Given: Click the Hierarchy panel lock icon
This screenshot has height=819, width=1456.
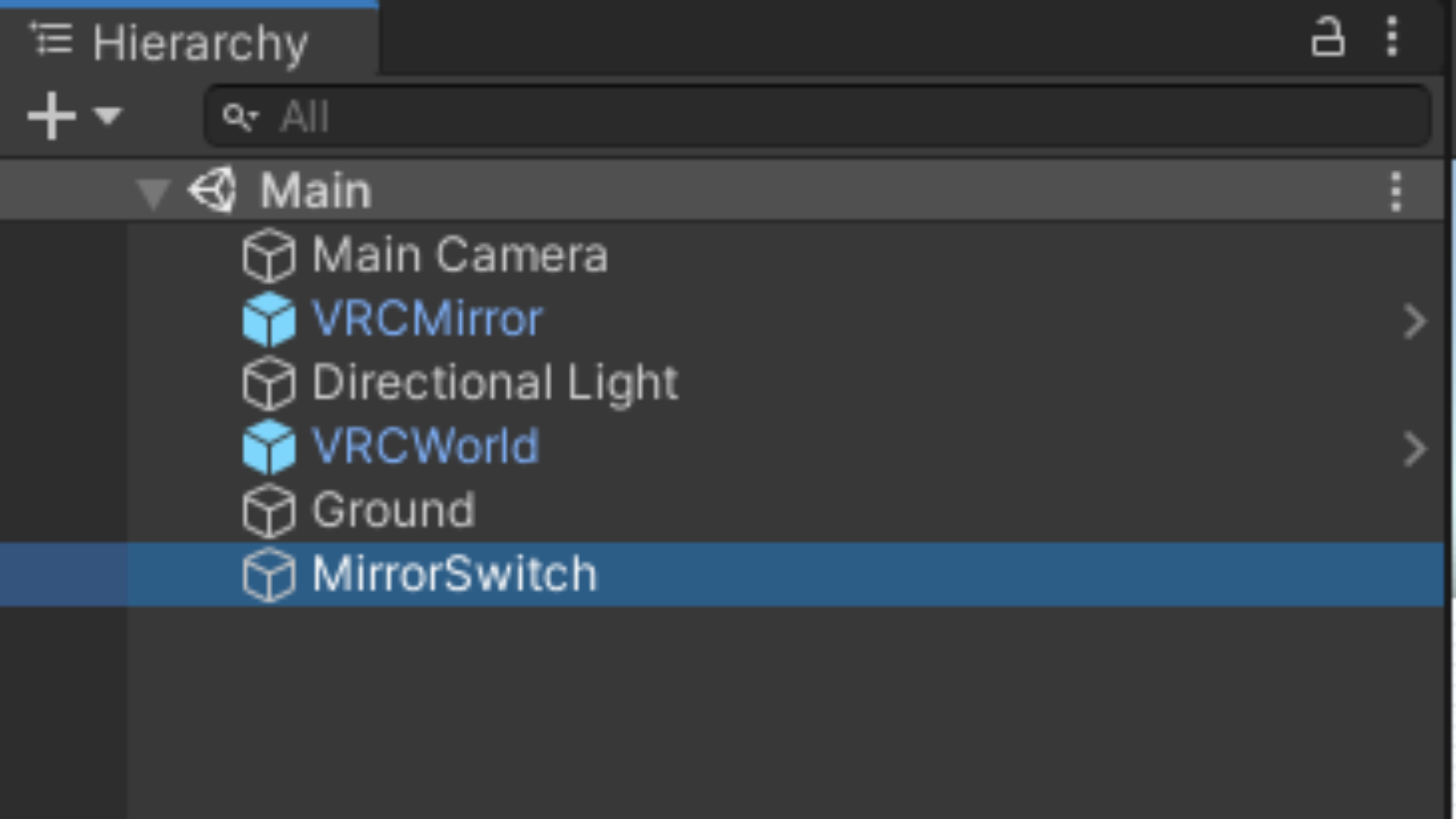Looking at the screenshot, I should tap(1327, 37).
